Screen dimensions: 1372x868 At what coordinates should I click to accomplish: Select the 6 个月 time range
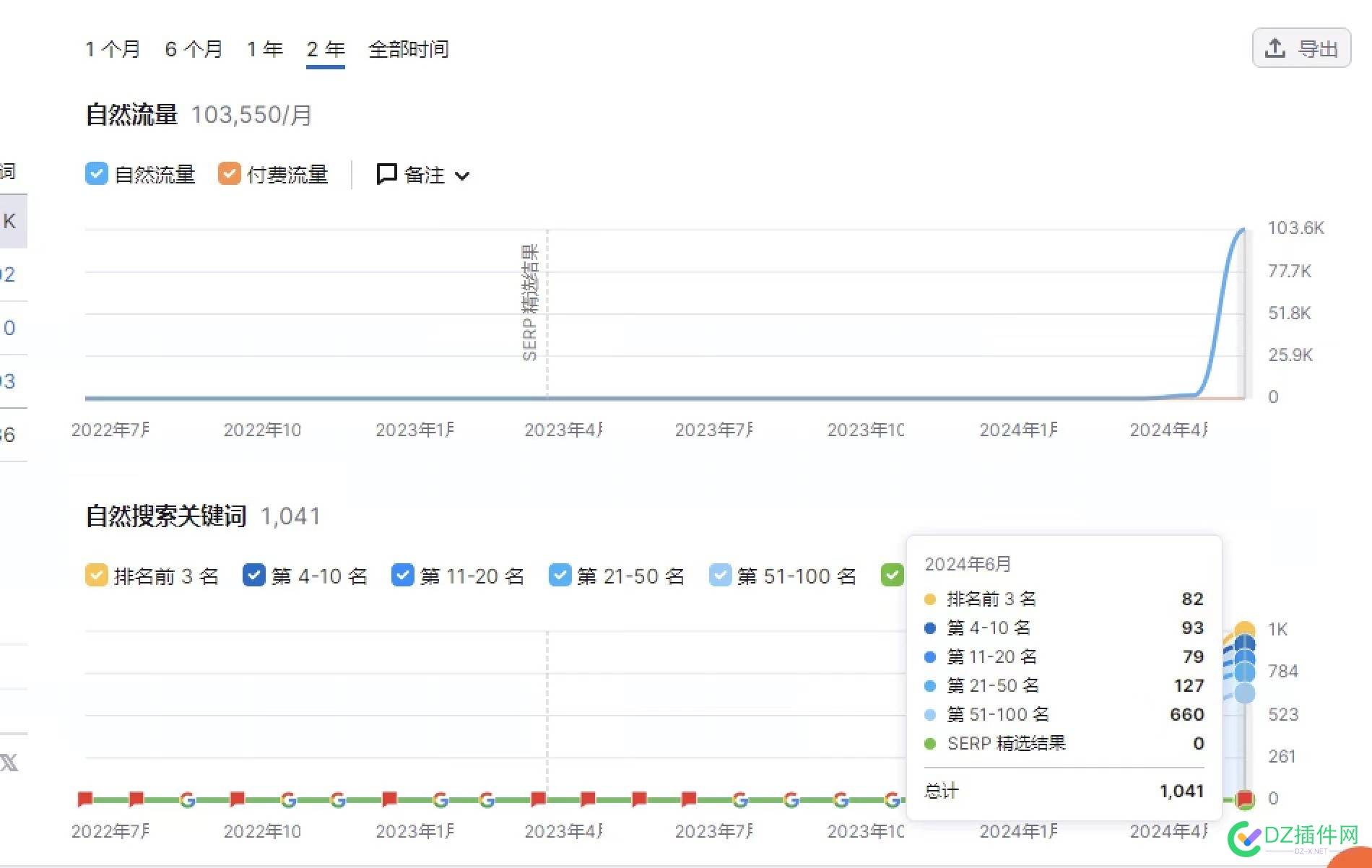[194, 49]
